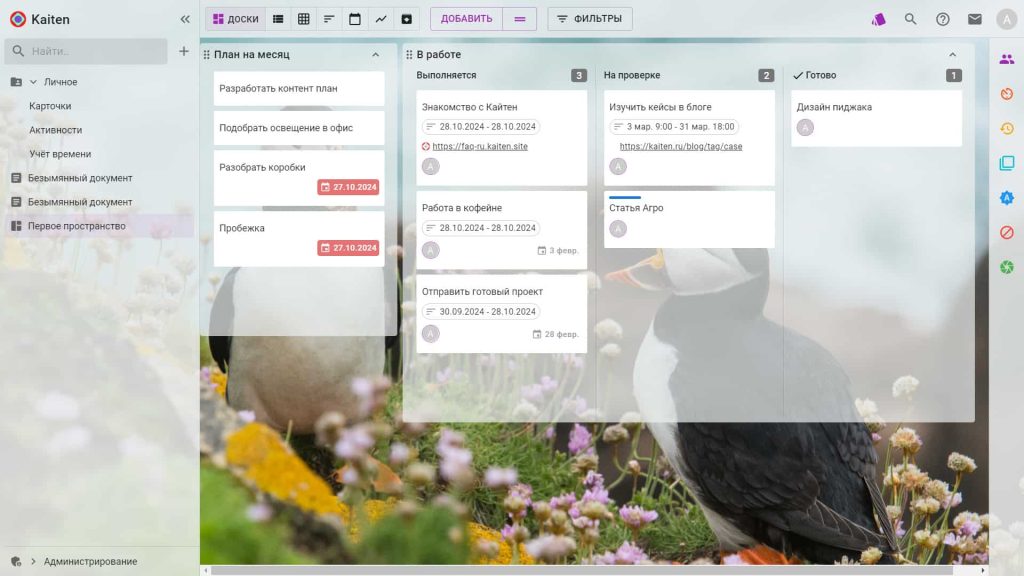
Task: Open the faq-ru.kaiten.site link
Action: click(480, 146)
